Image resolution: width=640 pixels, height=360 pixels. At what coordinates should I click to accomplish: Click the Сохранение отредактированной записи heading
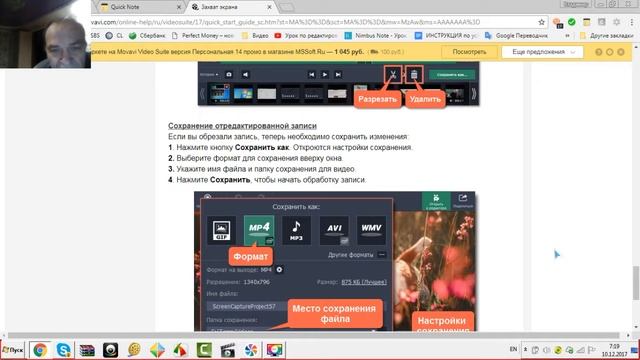[242, 126]
